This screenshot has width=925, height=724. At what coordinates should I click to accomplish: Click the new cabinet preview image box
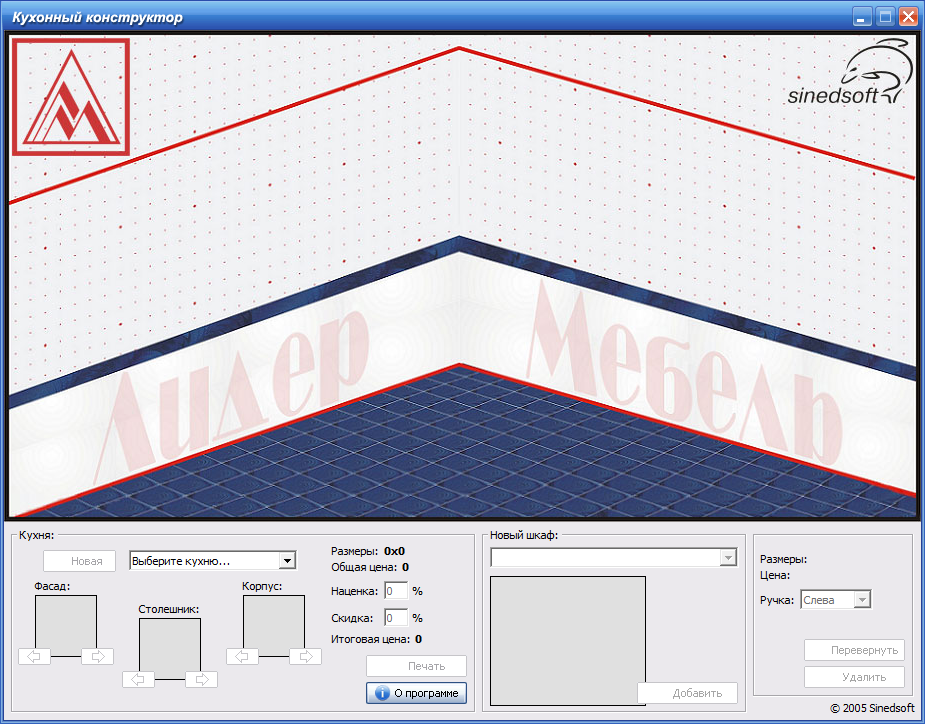568,641
